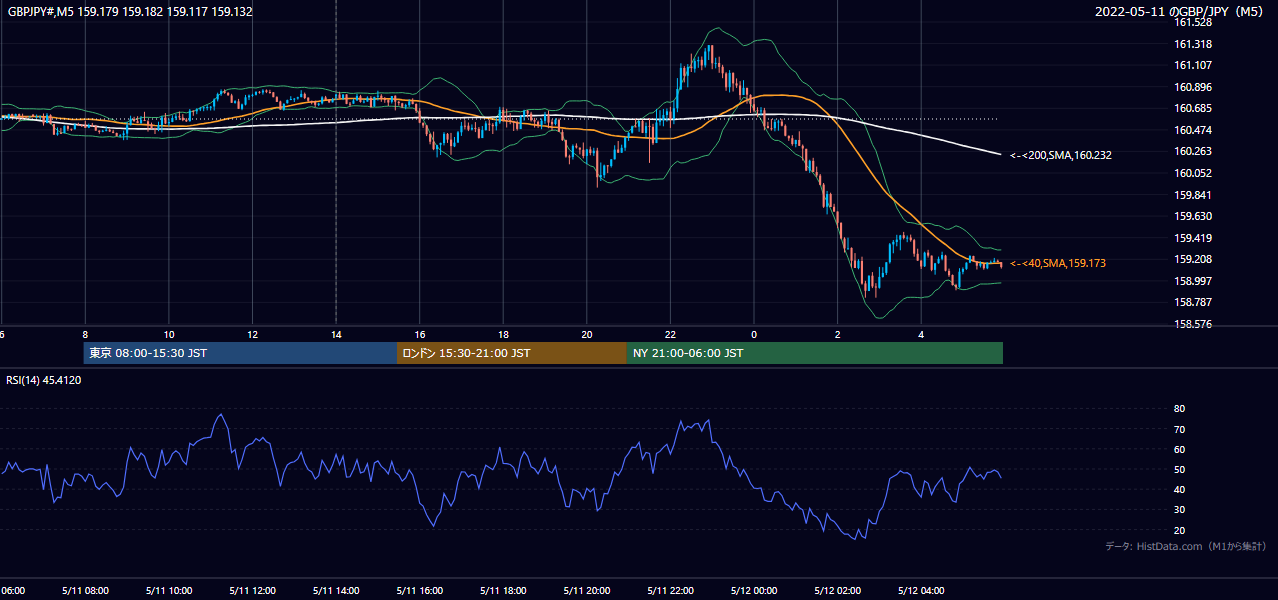Click the hour 12 label under price chart

click(x=252, y=335)
